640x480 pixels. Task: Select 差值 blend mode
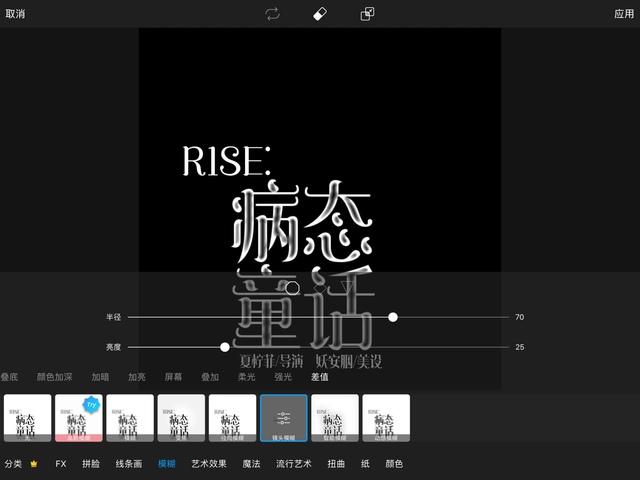coord(320,377)
